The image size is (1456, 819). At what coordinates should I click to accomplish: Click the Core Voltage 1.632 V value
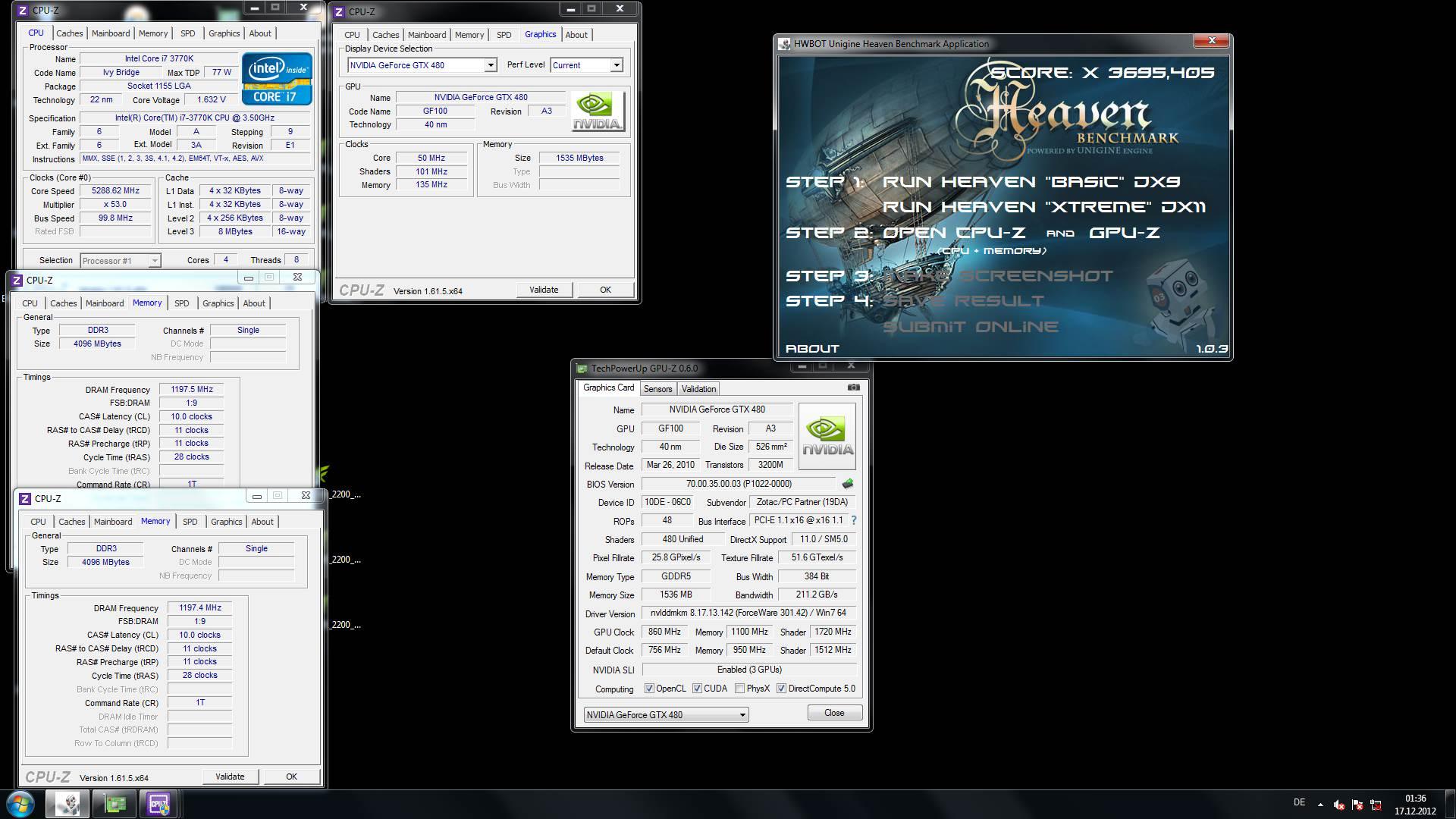211,100
